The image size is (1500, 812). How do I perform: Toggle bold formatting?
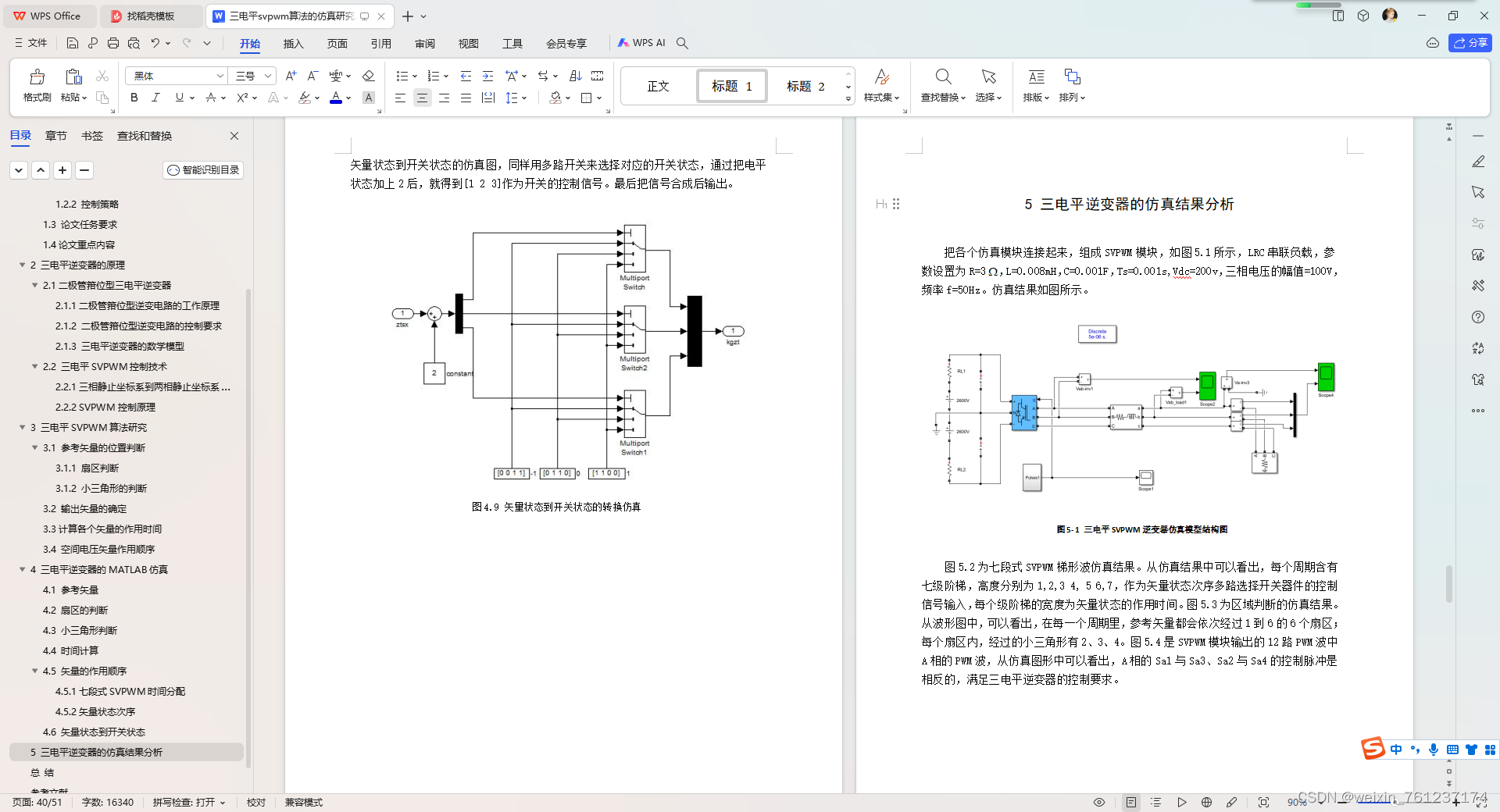point(133,98)
